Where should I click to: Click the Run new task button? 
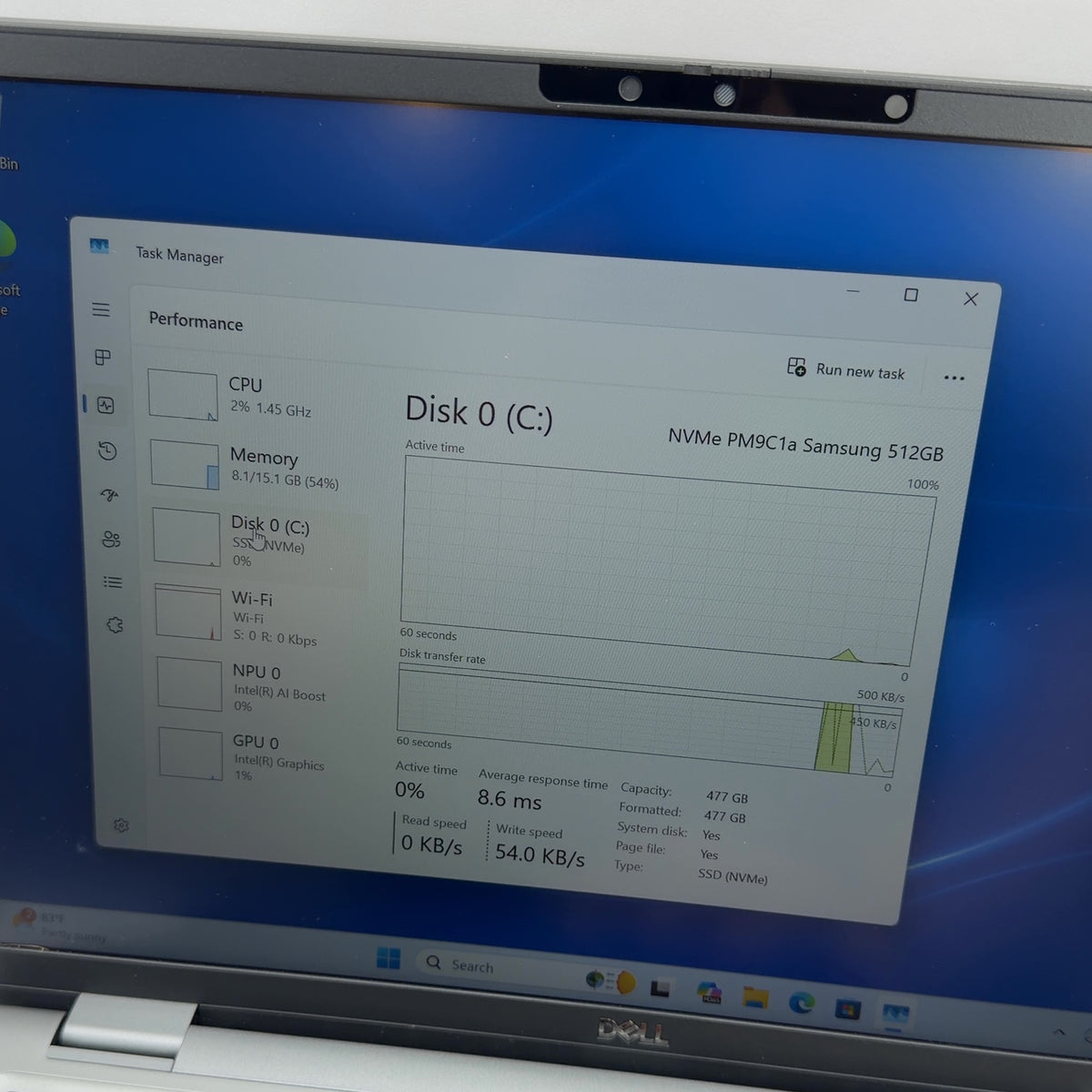tap(846, 369)
